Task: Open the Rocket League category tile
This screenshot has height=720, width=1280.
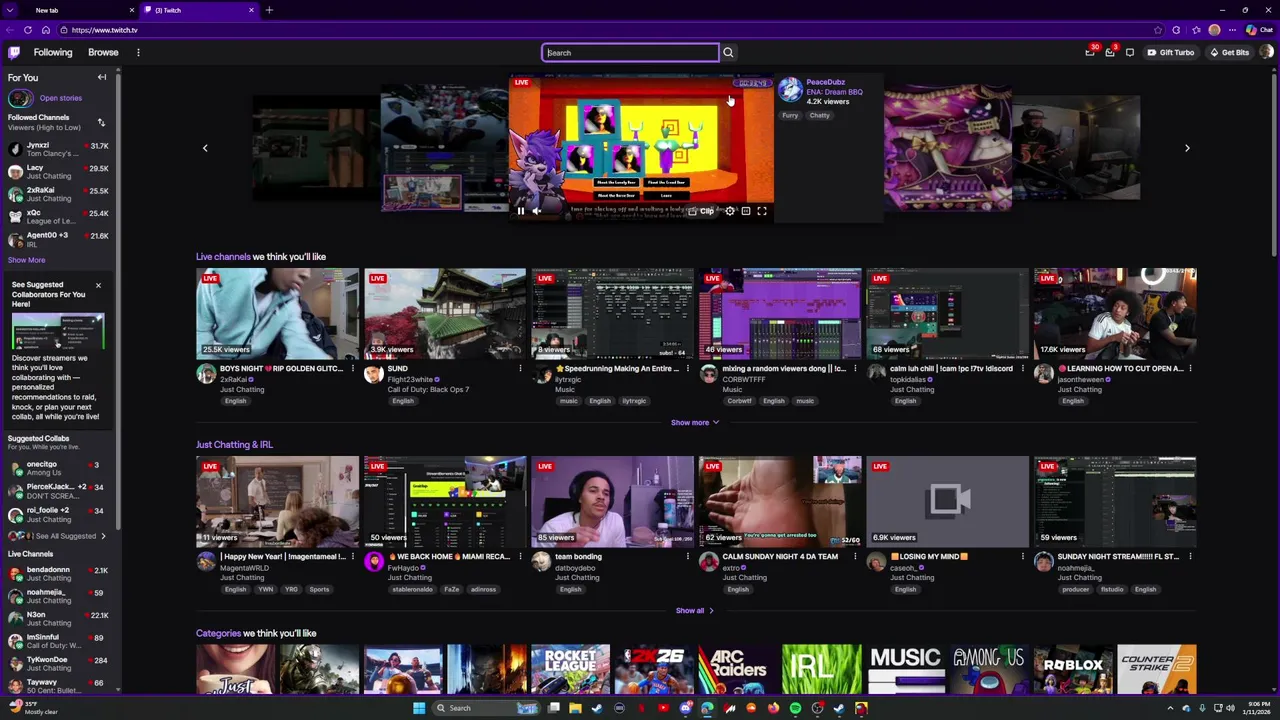Action: coord(570,670)
